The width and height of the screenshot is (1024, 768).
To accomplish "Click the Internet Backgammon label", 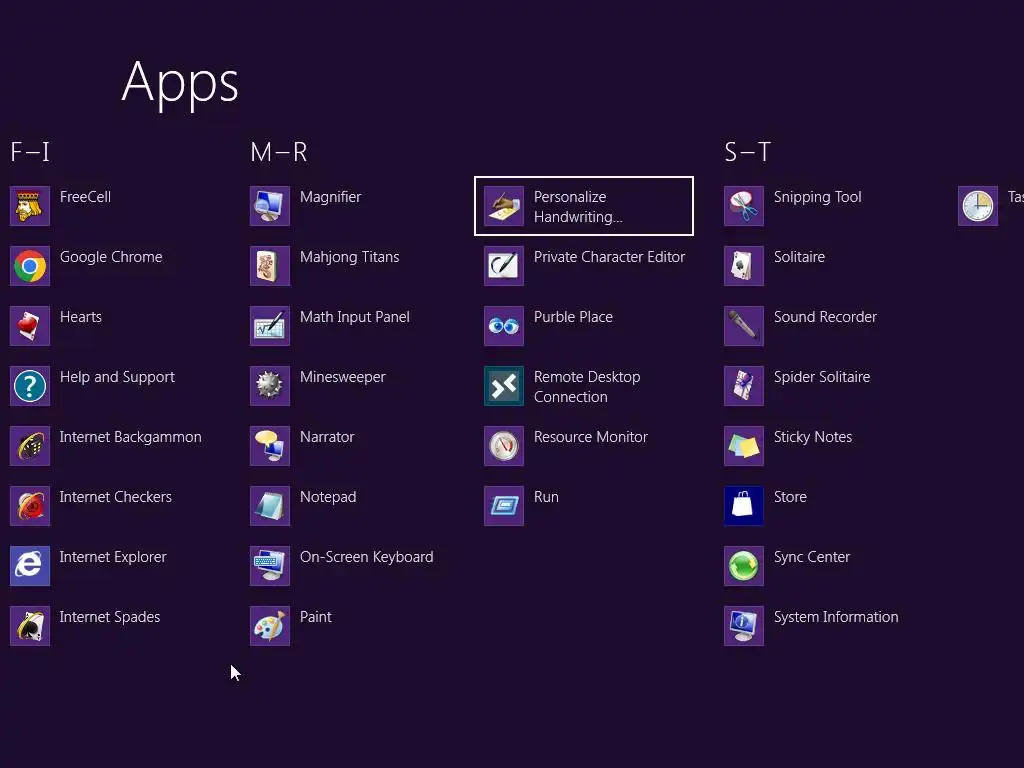I will tap(131, 438).
